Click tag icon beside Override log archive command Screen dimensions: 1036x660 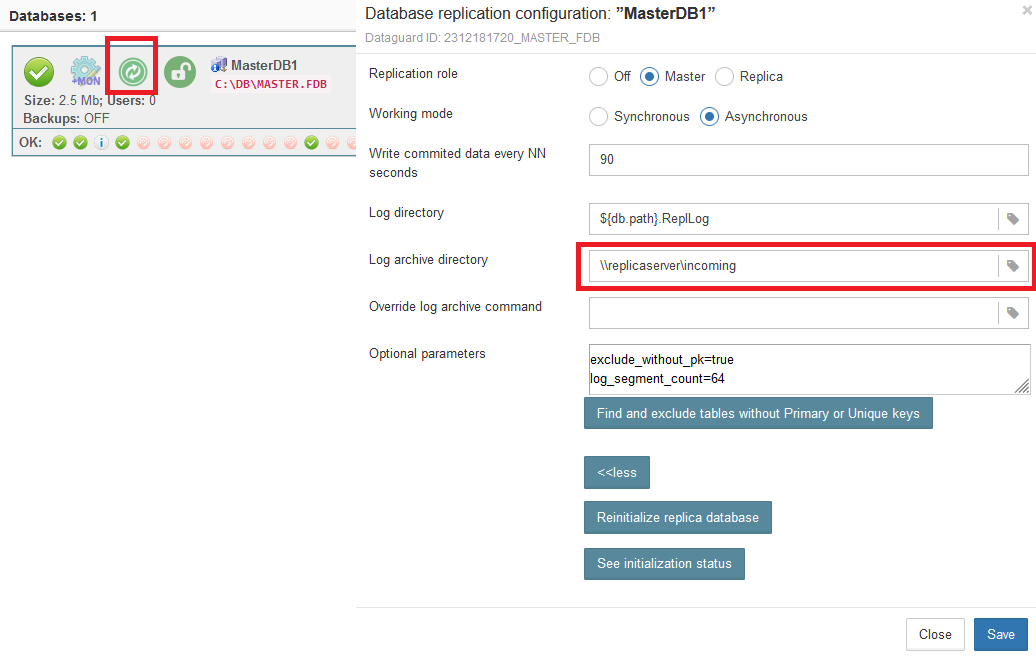click(x=1012, y=313)
